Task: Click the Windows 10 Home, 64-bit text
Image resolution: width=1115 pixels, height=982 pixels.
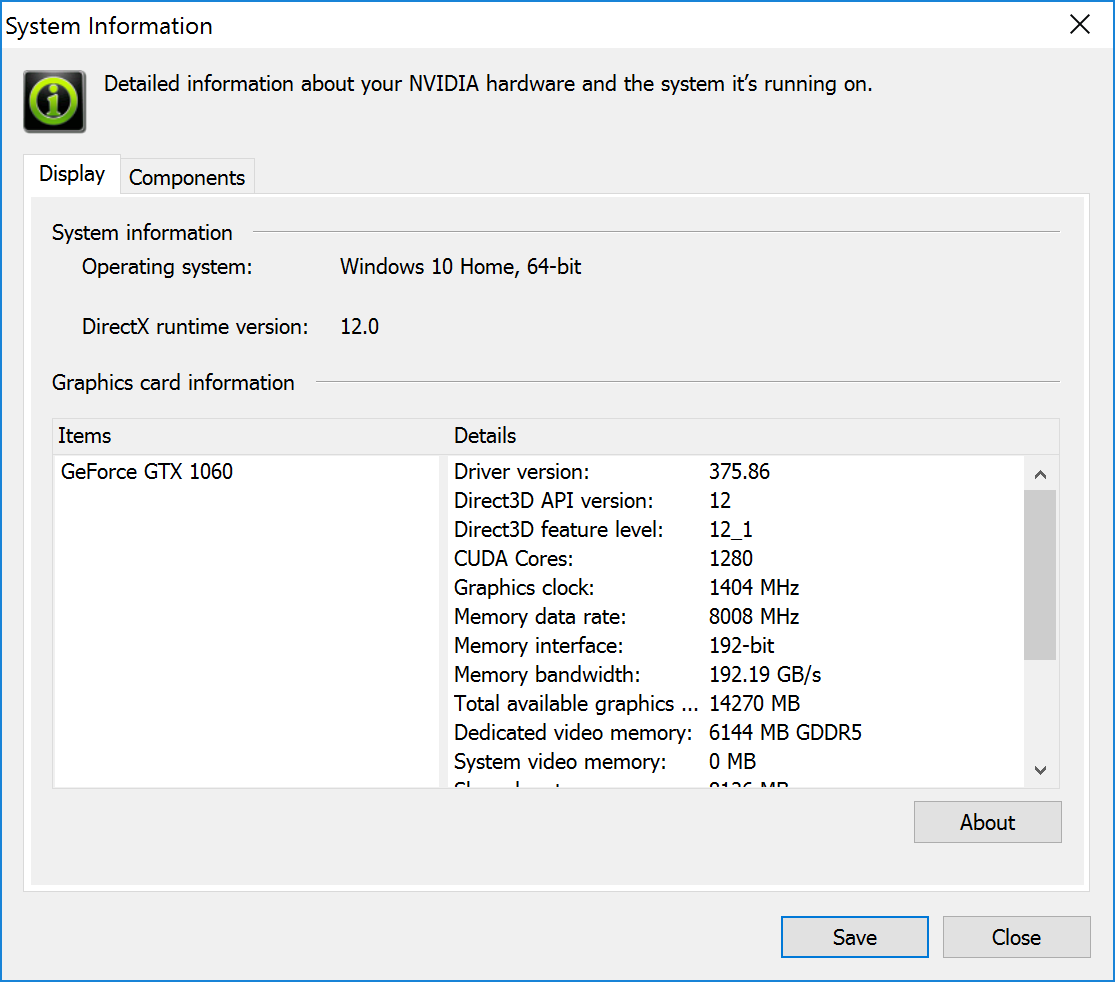Action: pos(460,267)
